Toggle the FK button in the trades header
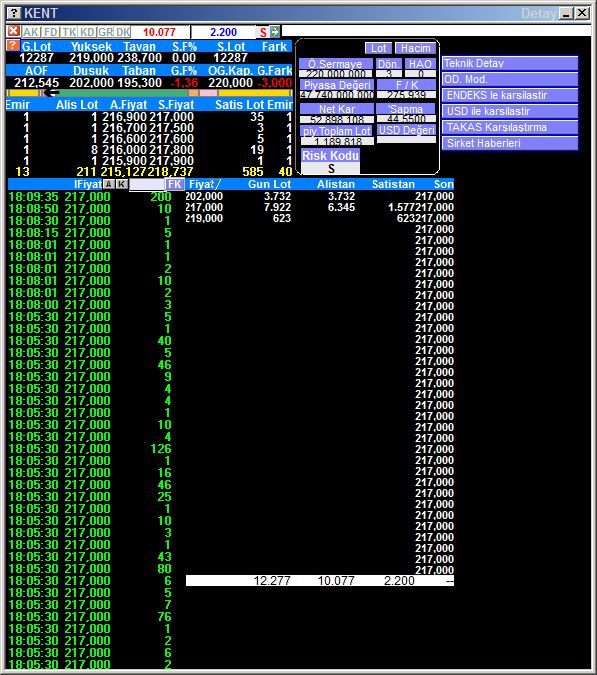The height and width of the screenshot is (675, 597). tap(175, 184)
